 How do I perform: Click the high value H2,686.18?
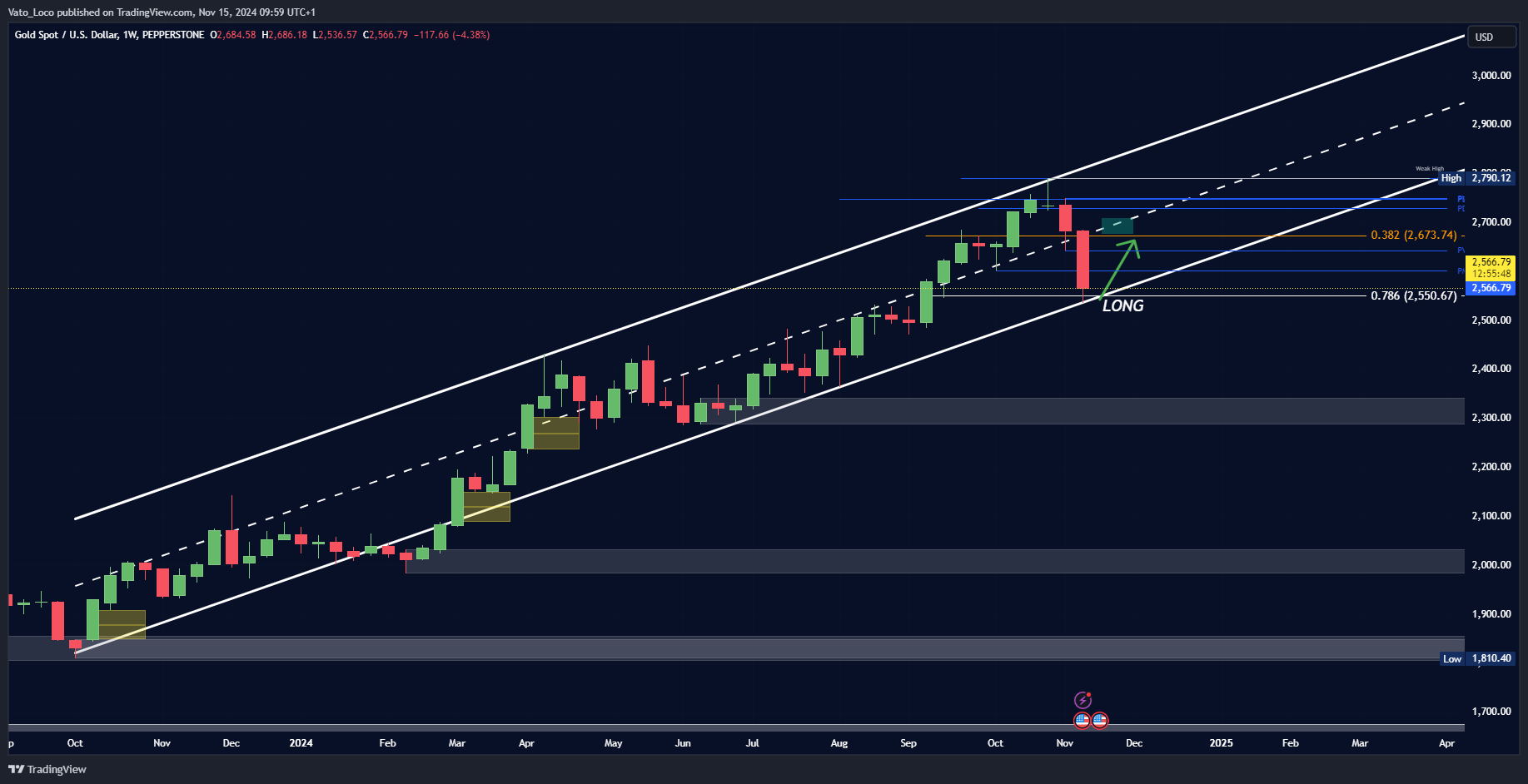point(284,35)
